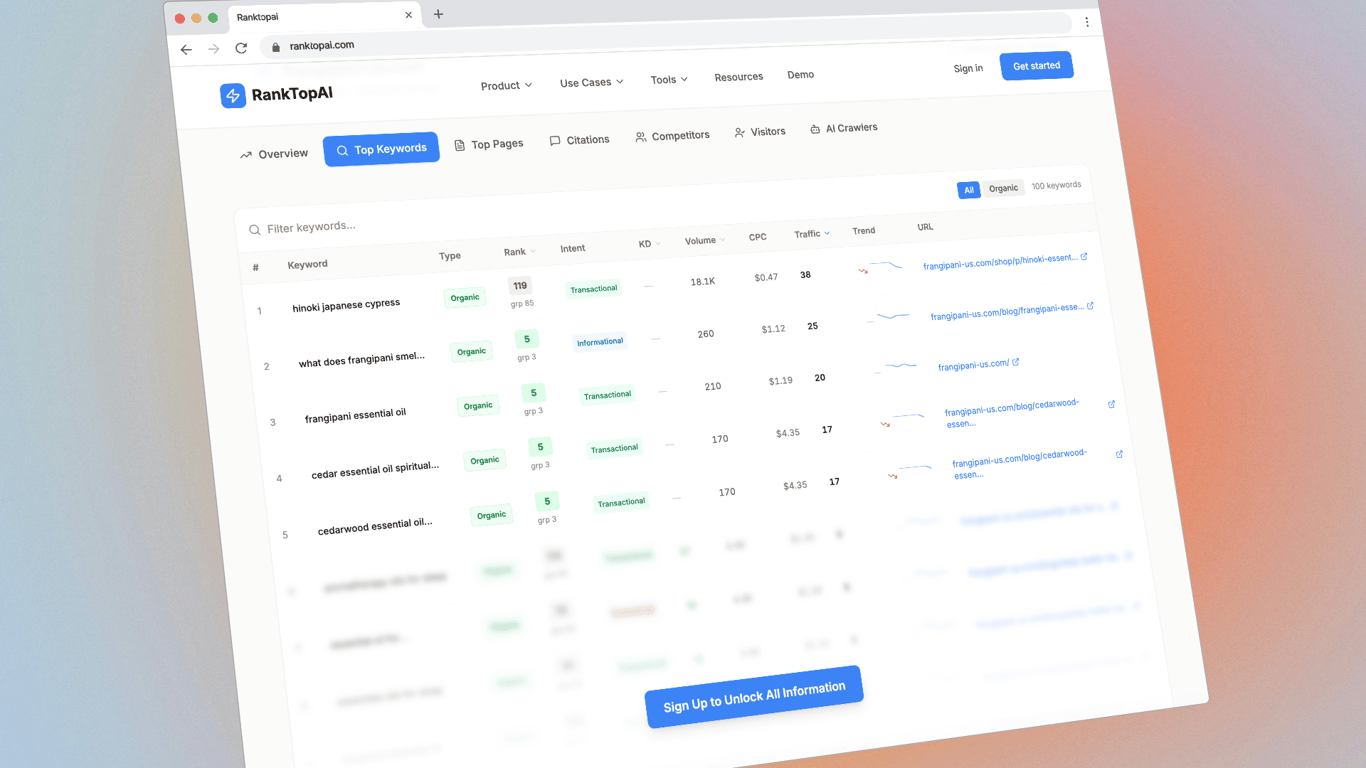Click external-link icon beside frangipani-us.com/
Viewport: 1366px width, 768px height.
pos(1016,362)
